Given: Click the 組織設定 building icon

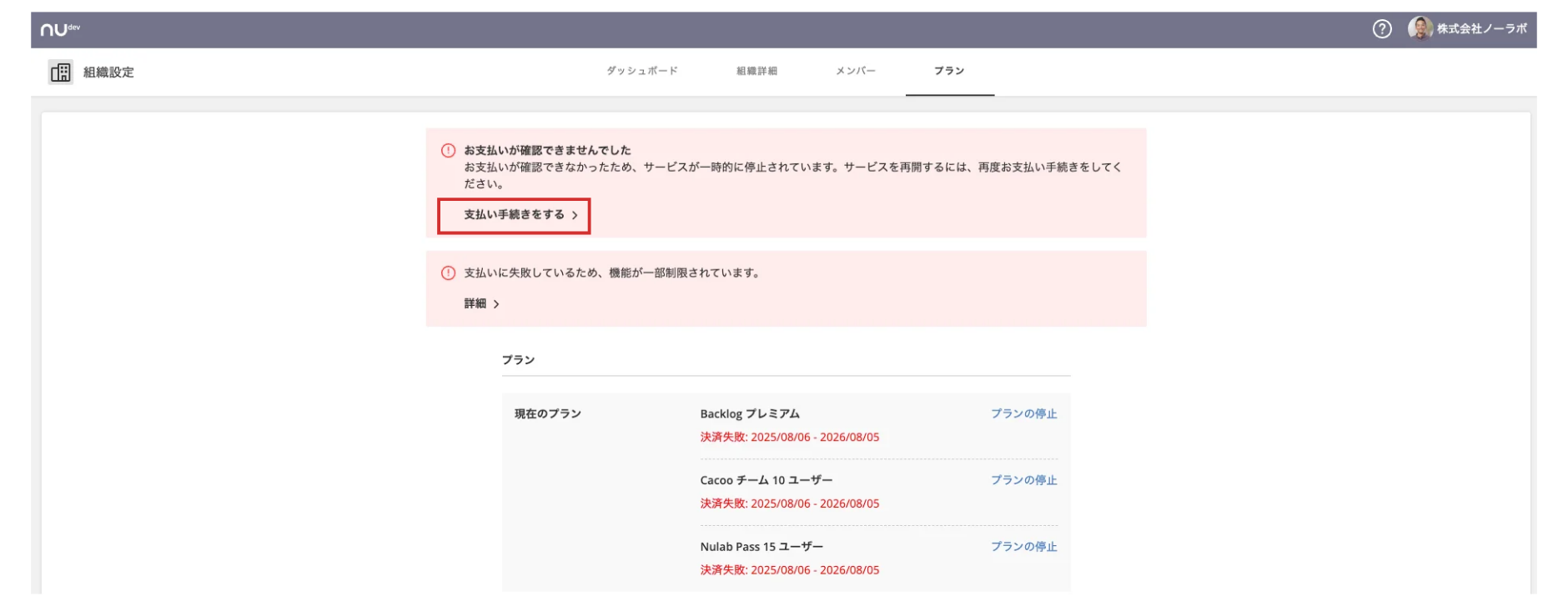Looking at the screenshot, I should [61, 73].
